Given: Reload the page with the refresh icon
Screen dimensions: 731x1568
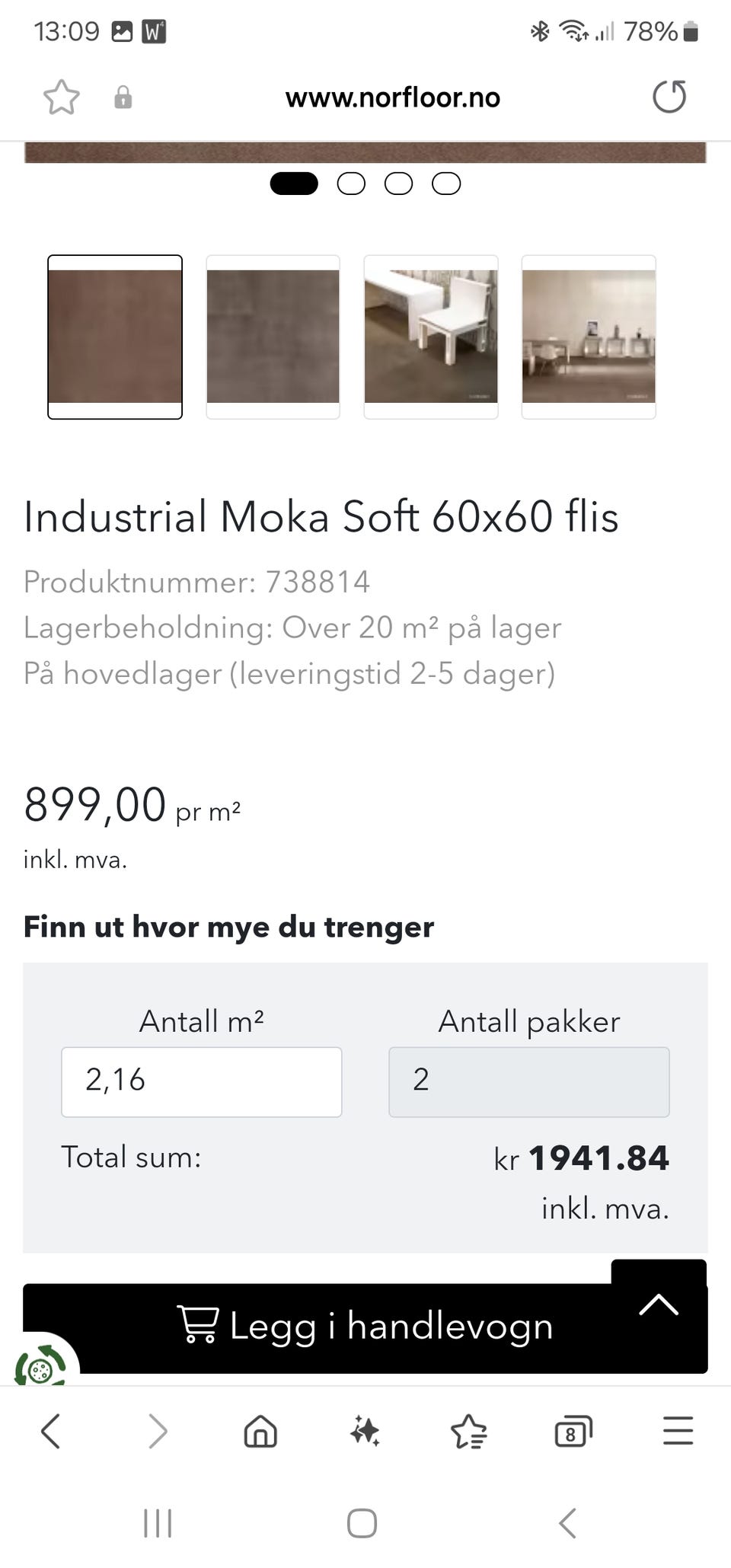Looking at the screenshot, I should tap(669, 97).
